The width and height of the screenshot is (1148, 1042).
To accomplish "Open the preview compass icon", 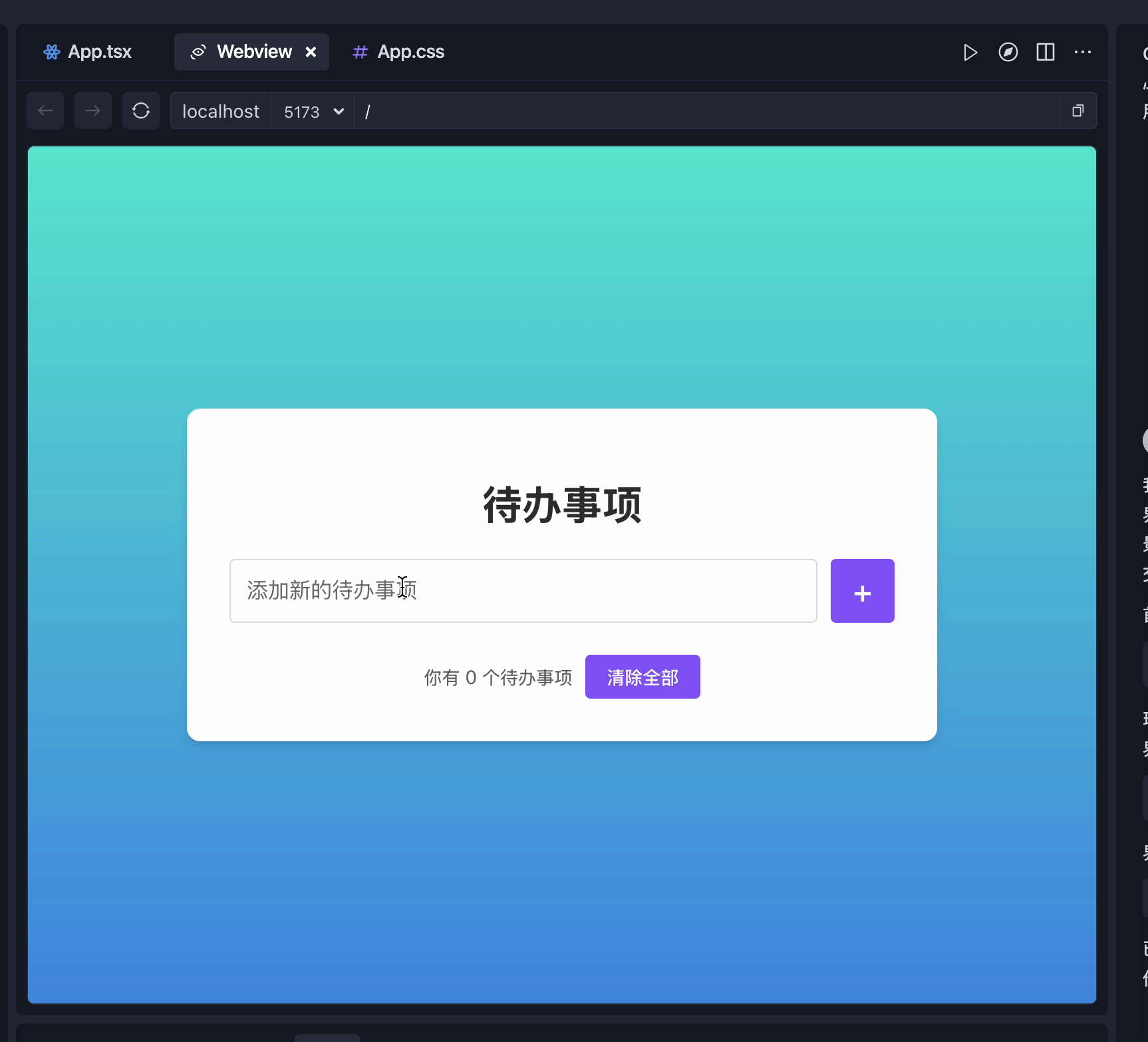I will 1008,52.
